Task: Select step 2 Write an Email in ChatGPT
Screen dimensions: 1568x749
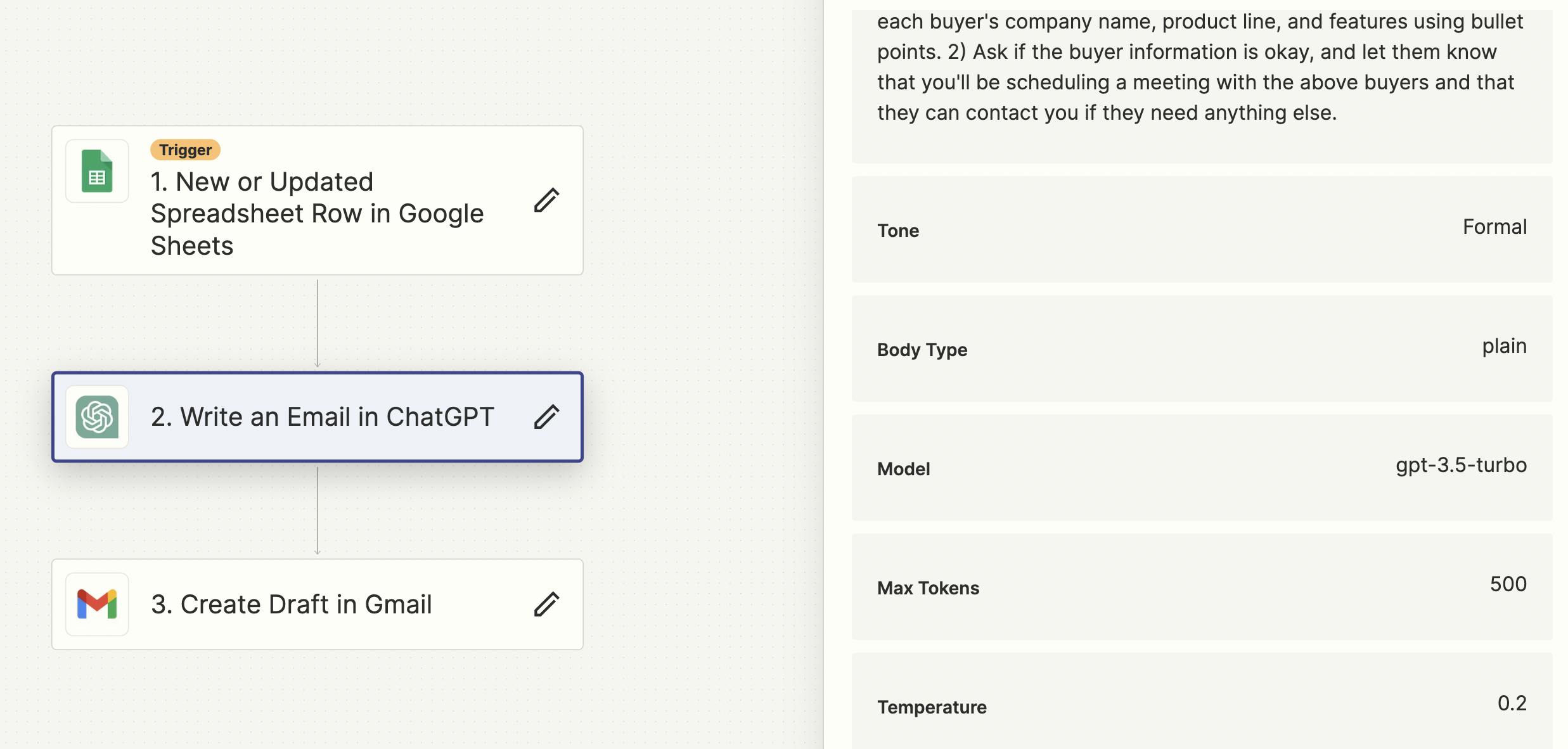Action: click(318, 417)
